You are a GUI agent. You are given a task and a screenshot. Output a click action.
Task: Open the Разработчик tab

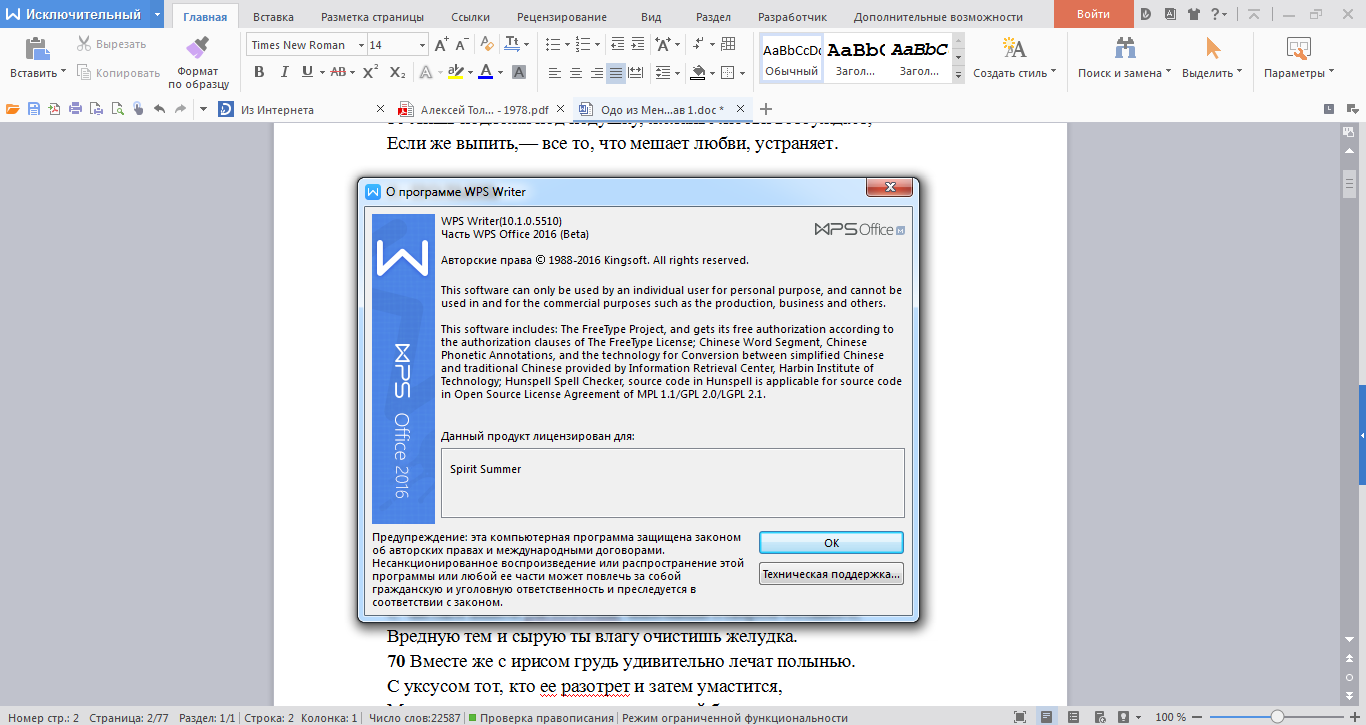pyautogui.click(x=792, y=17)
